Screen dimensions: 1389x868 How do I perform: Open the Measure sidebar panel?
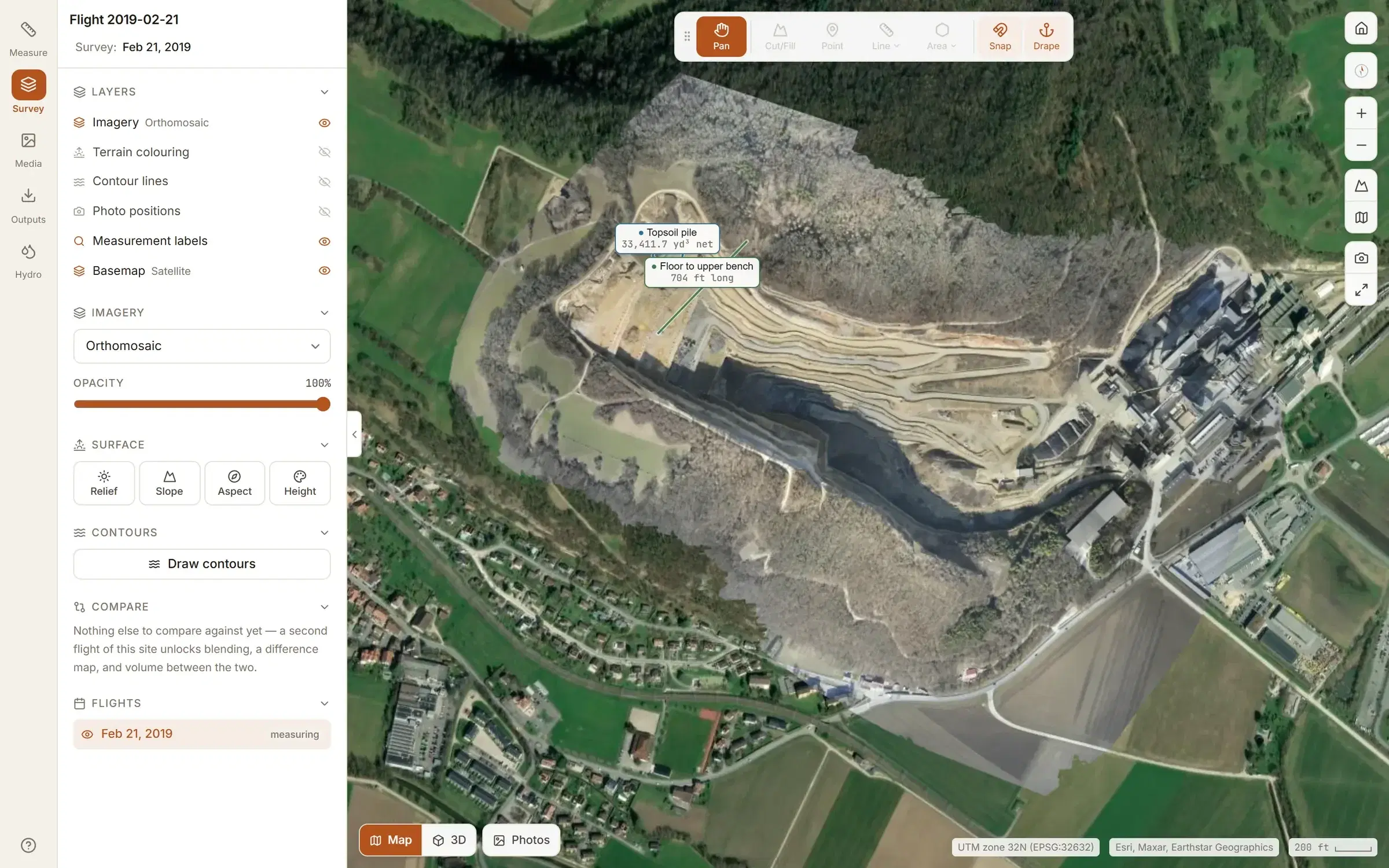click(28, 38)
